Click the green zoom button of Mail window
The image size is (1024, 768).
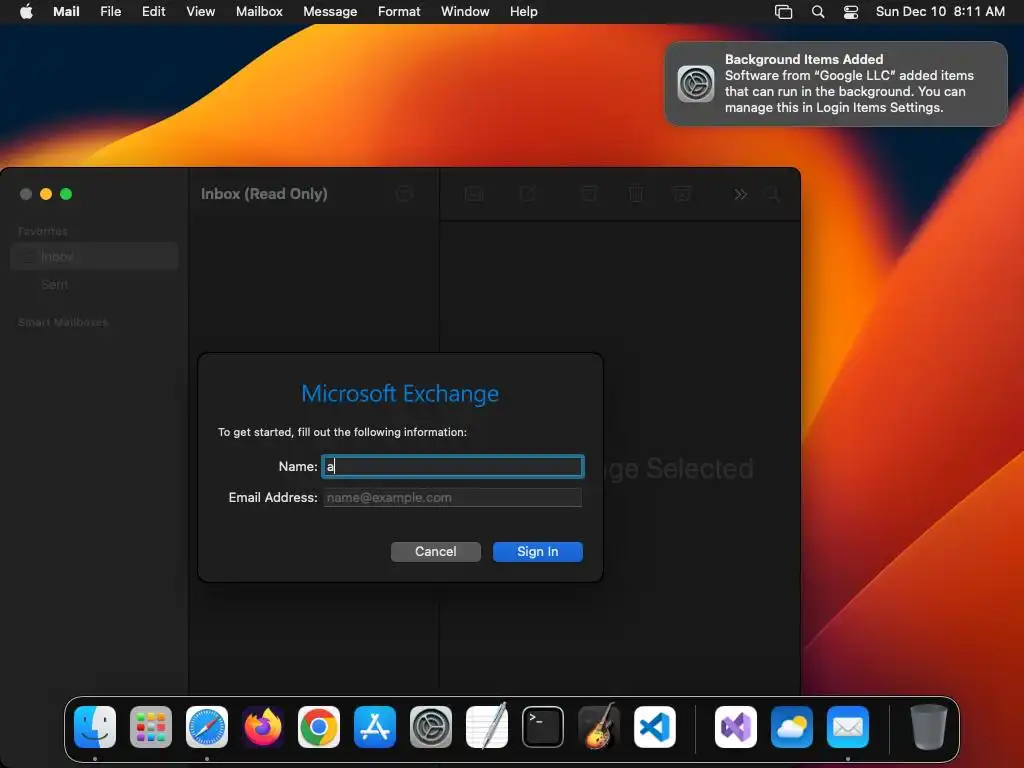(x=66, y=194)
